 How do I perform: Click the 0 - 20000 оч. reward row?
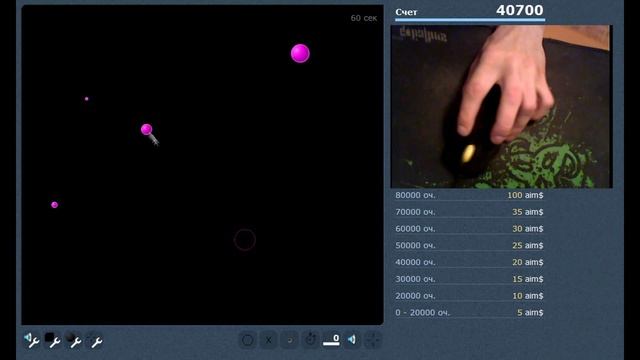(x=469, y=313)
